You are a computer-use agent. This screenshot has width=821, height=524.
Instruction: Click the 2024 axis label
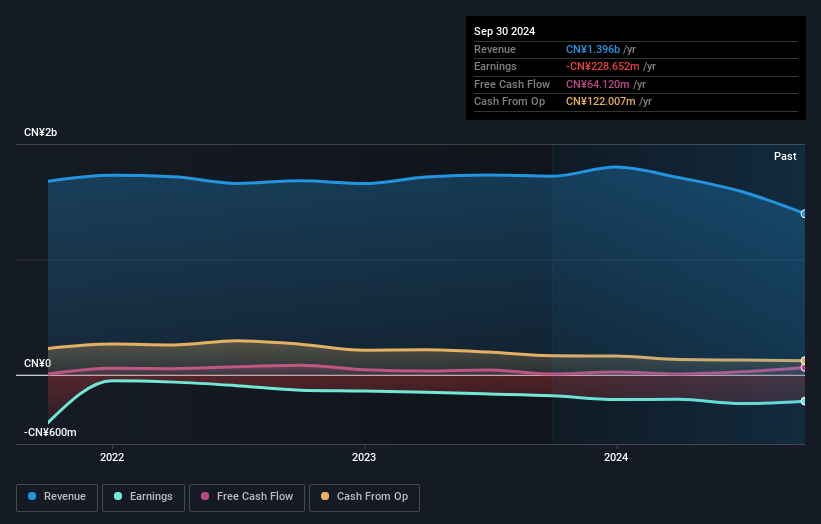tap(616, 458)
